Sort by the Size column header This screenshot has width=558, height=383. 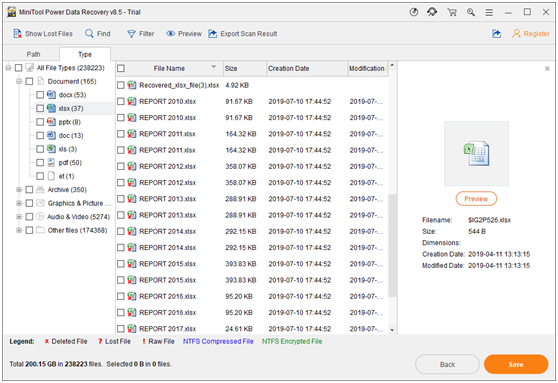point(244,68)
